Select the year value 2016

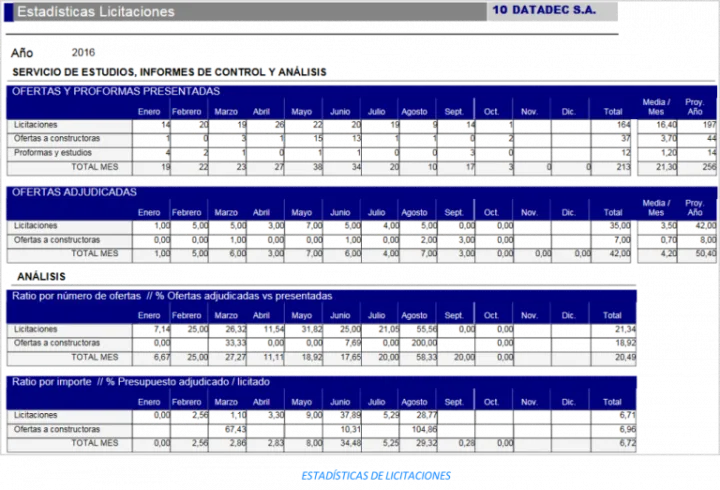pos(83,52)
